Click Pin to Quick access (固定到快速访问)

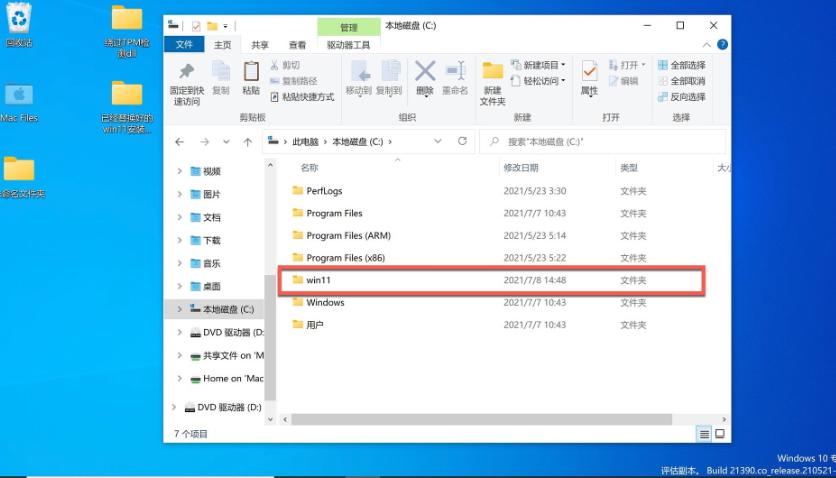point(187,83)
